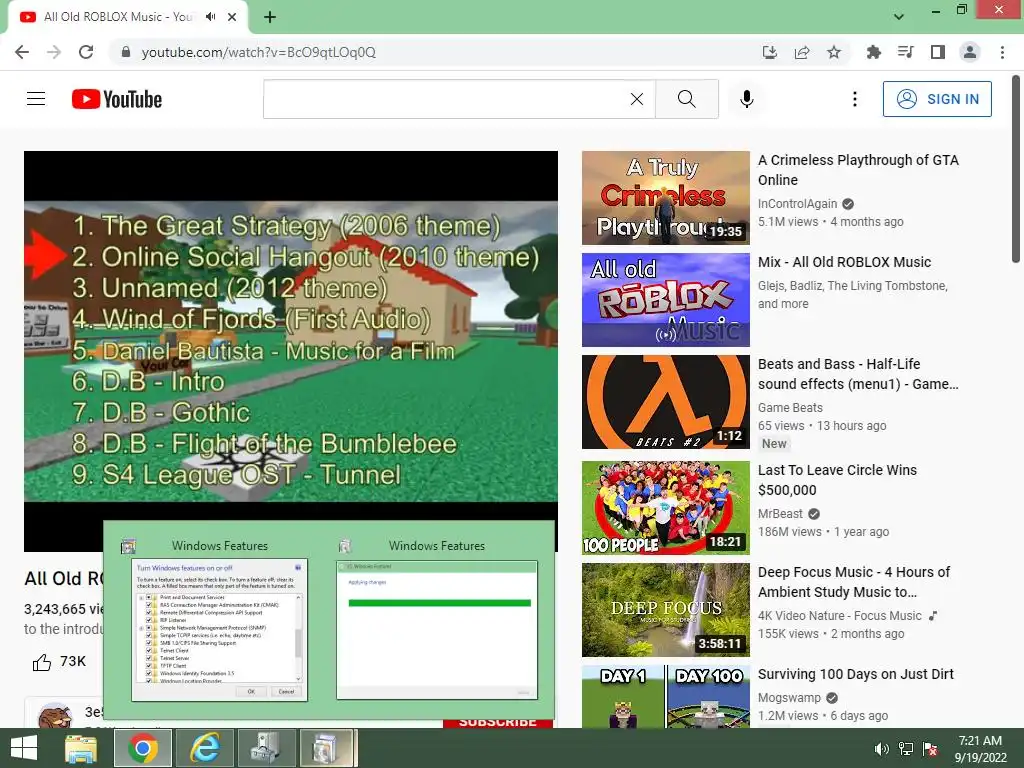Open YouTube settings three-dot menu
1024x768 pixels.
pyautogui.click(x=855, y=99)
